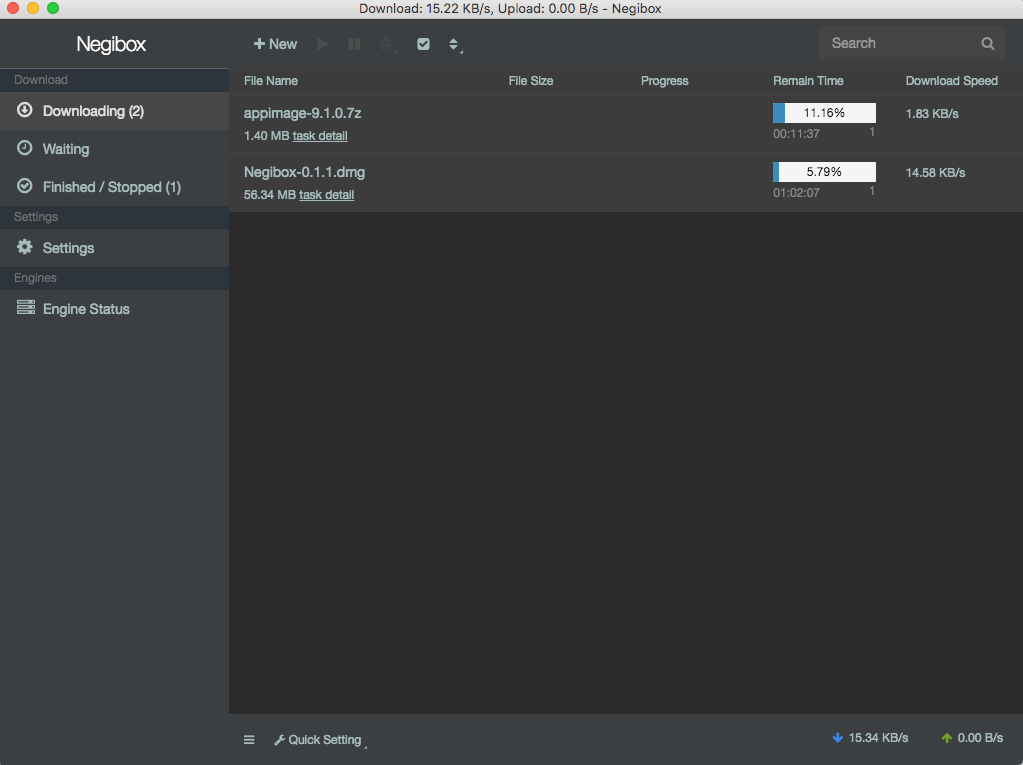Toggle select-all checkbox icon in toolbar
This screenshot has width=1023, height=765.
tap(423, 44)
